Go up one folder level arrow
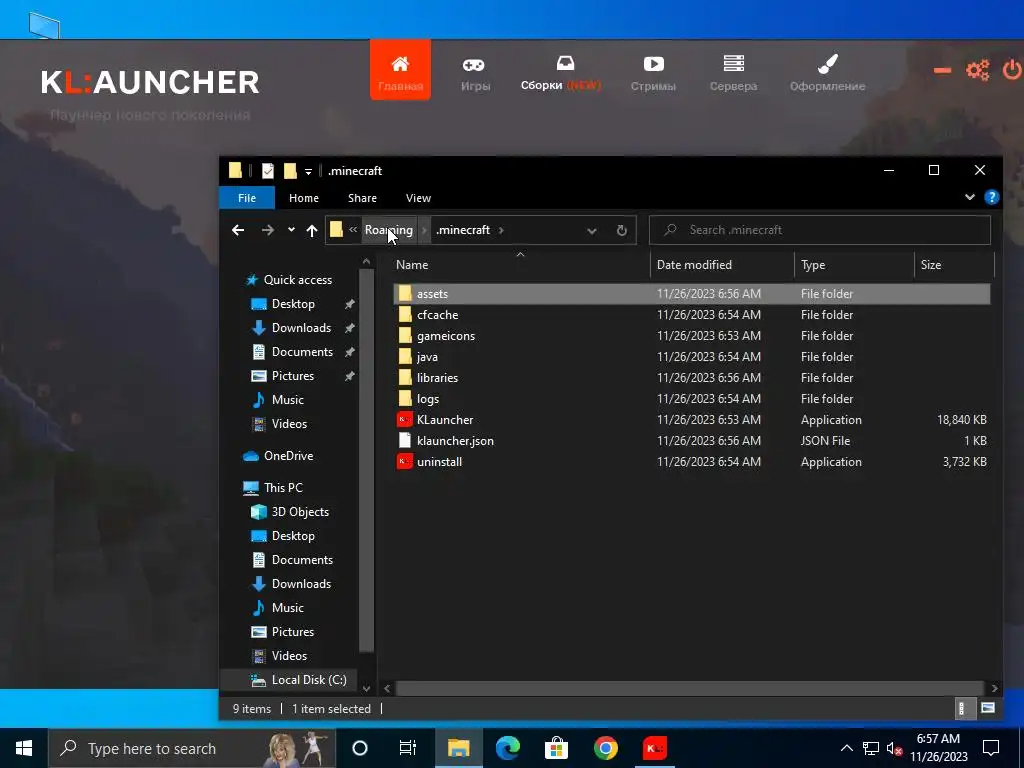1024x768 pixels. pos(312,230)
